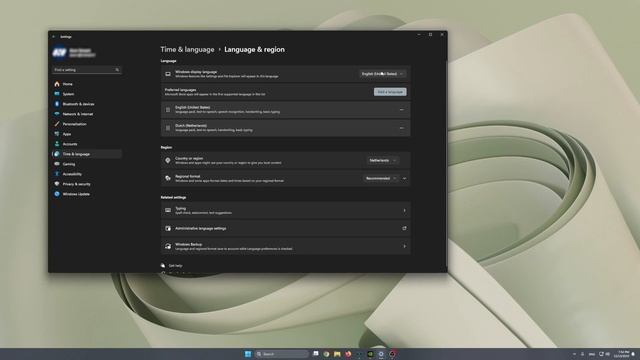Click the Country or region location pin icon
This screenshot has width=640, height=360.
pos(168,160)
